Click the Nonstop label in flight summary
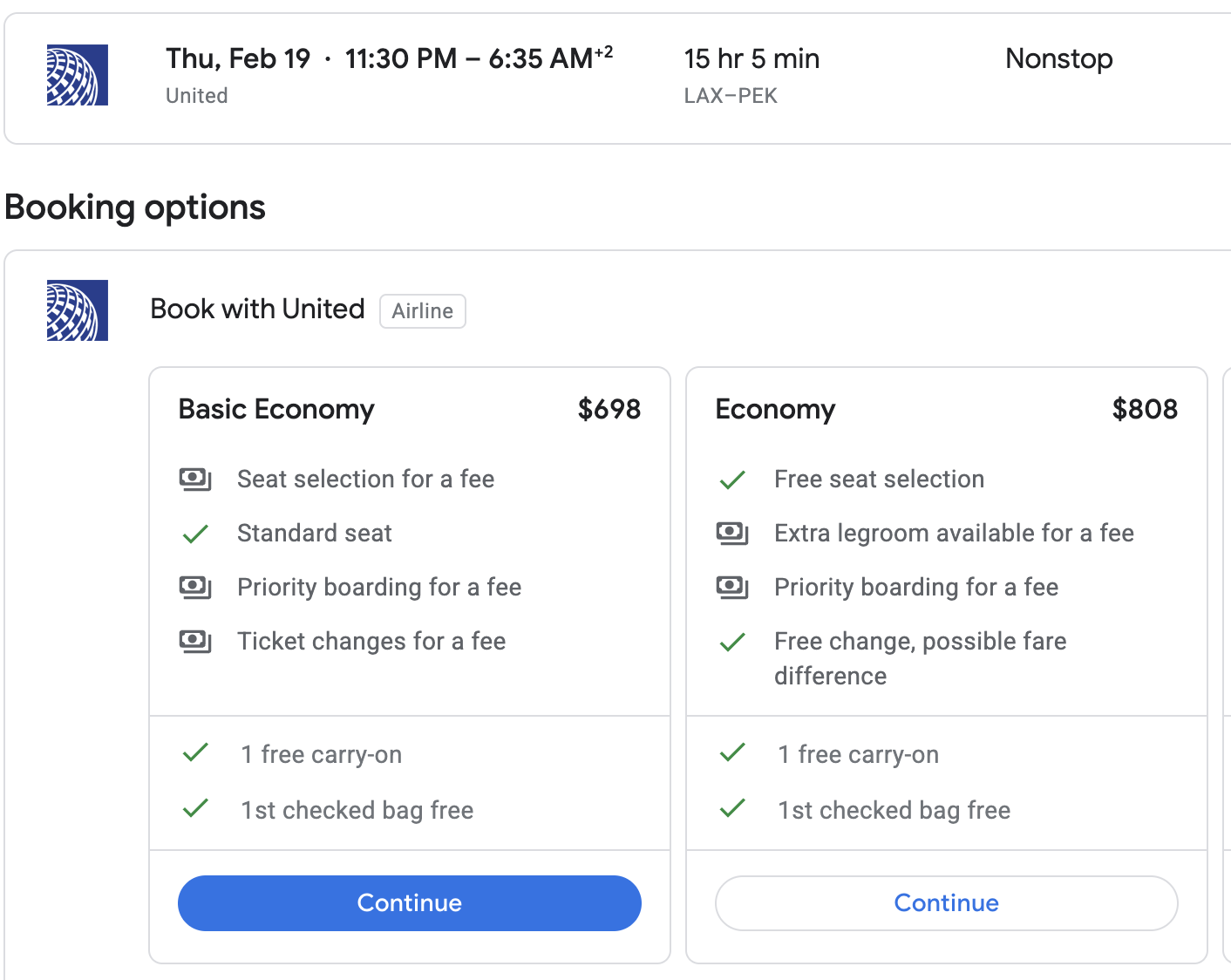The width and height of the screenshot is (1231, 980). point(1058,58)
